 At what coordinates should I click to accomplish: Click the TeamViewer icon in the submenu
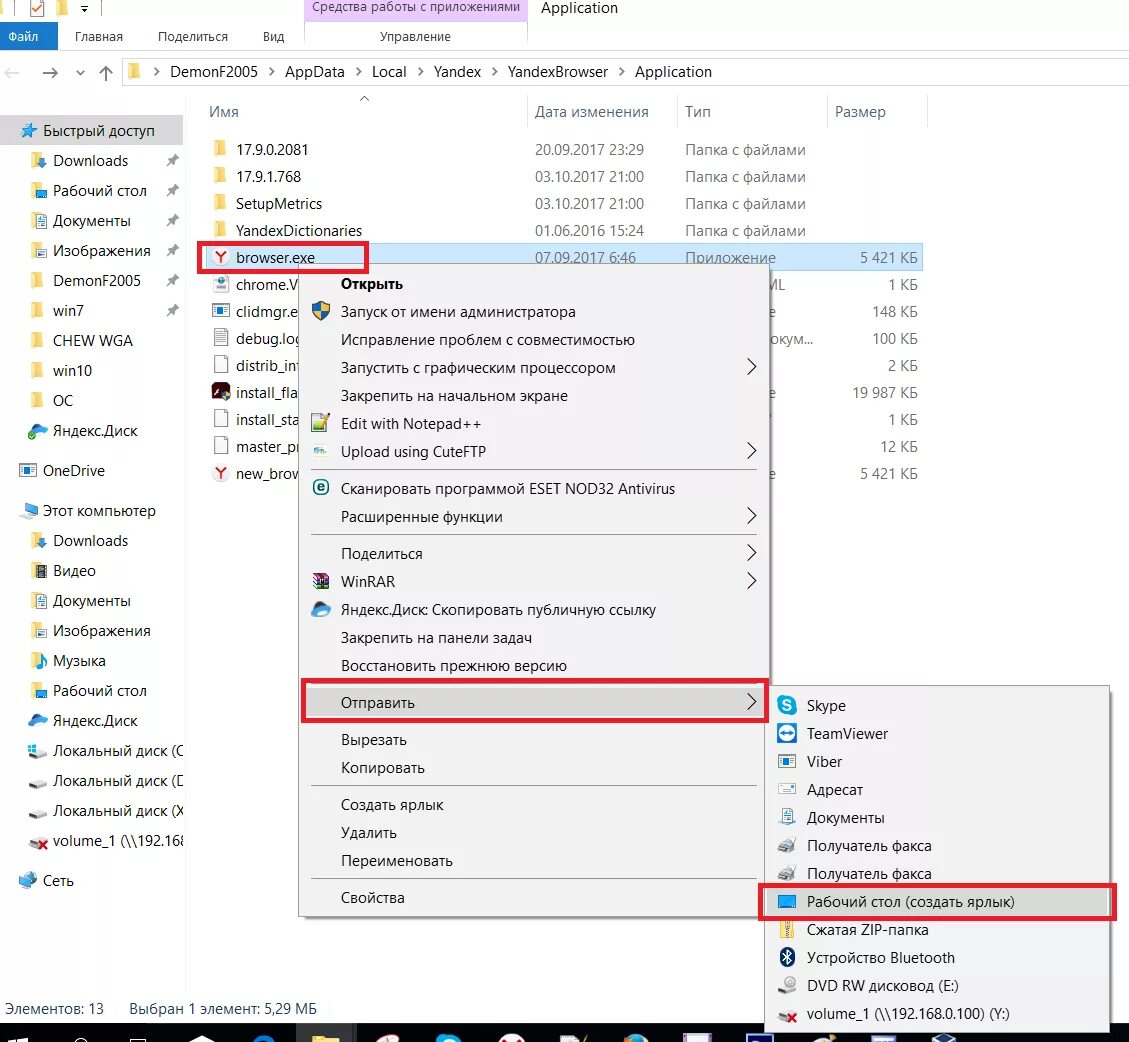pos(787,733)
